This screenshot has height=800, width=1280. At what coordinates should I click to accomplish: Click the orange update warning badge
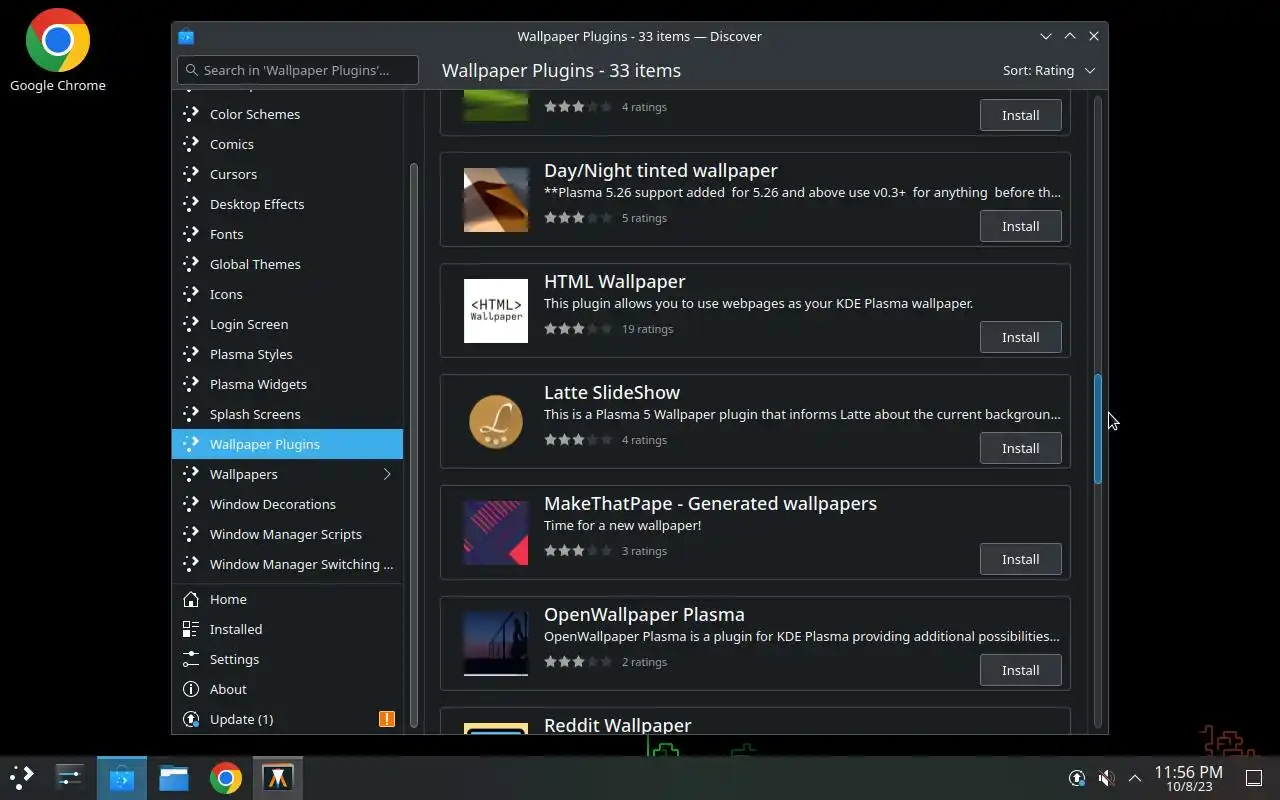tap(387, 719)
